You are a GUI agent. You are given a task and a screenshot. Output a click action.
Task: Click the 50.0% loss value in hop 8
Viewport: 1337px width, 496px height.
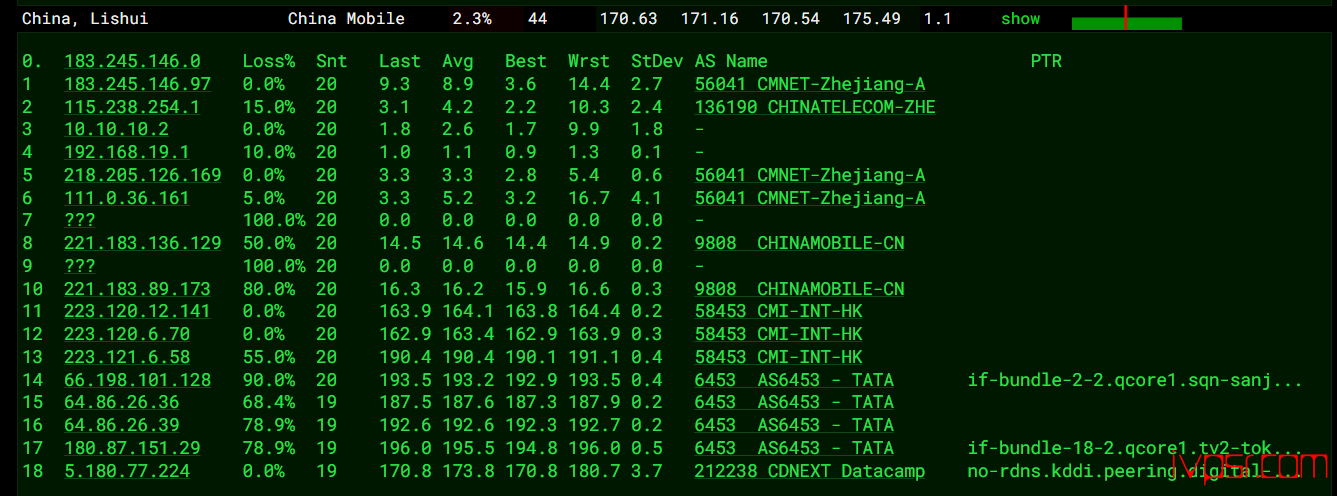click(x=269, y=243)
